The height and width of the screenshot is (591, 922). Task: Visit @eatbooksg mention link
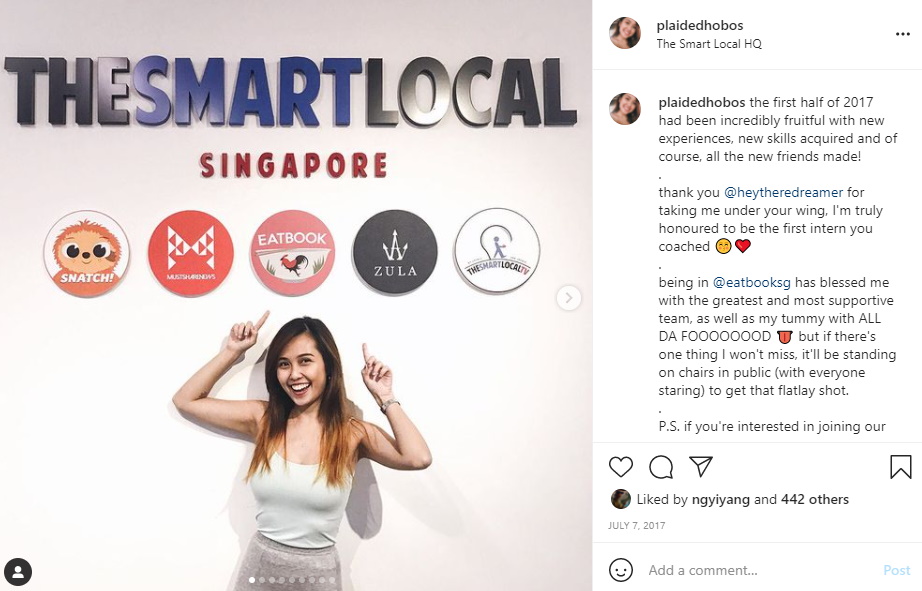(751, 282)
